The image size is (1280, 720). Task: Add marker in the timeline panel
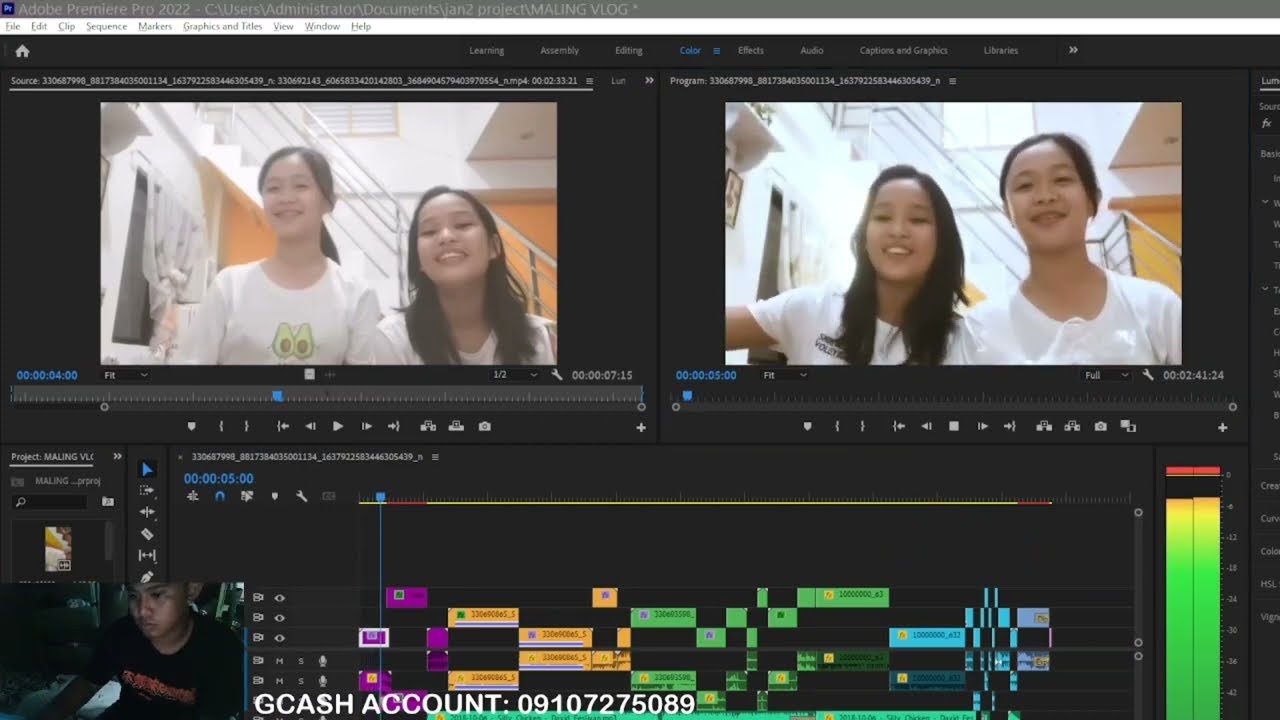pos(274,496)
